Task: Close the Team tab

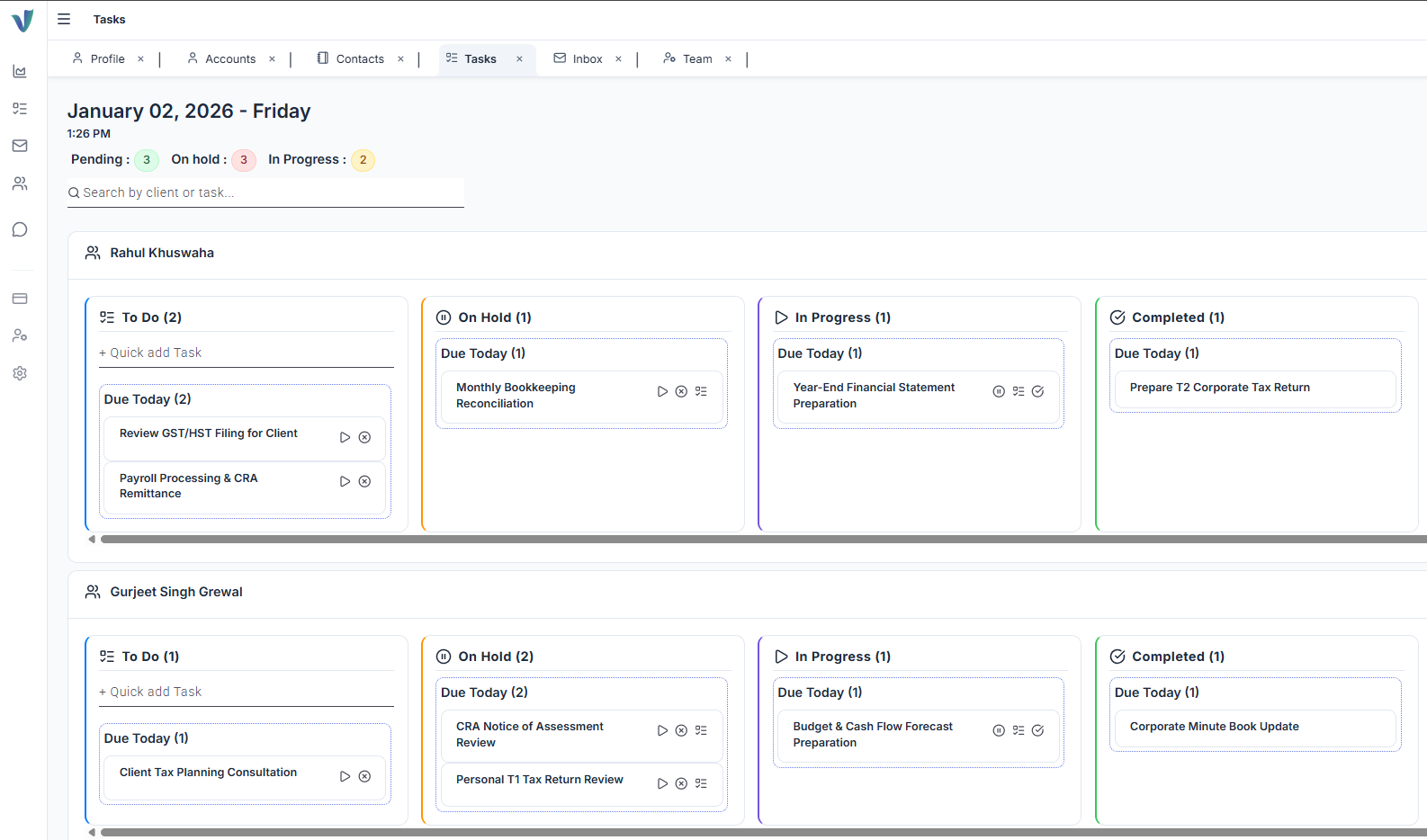Action: [728, 59]
